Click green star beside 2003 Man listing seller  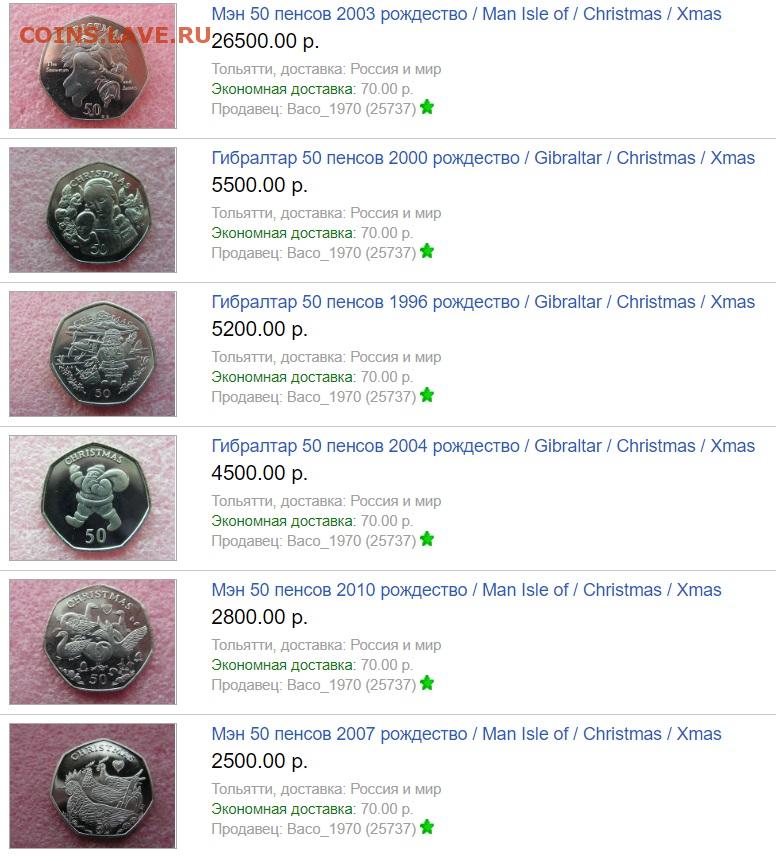(x=427, y=107)
